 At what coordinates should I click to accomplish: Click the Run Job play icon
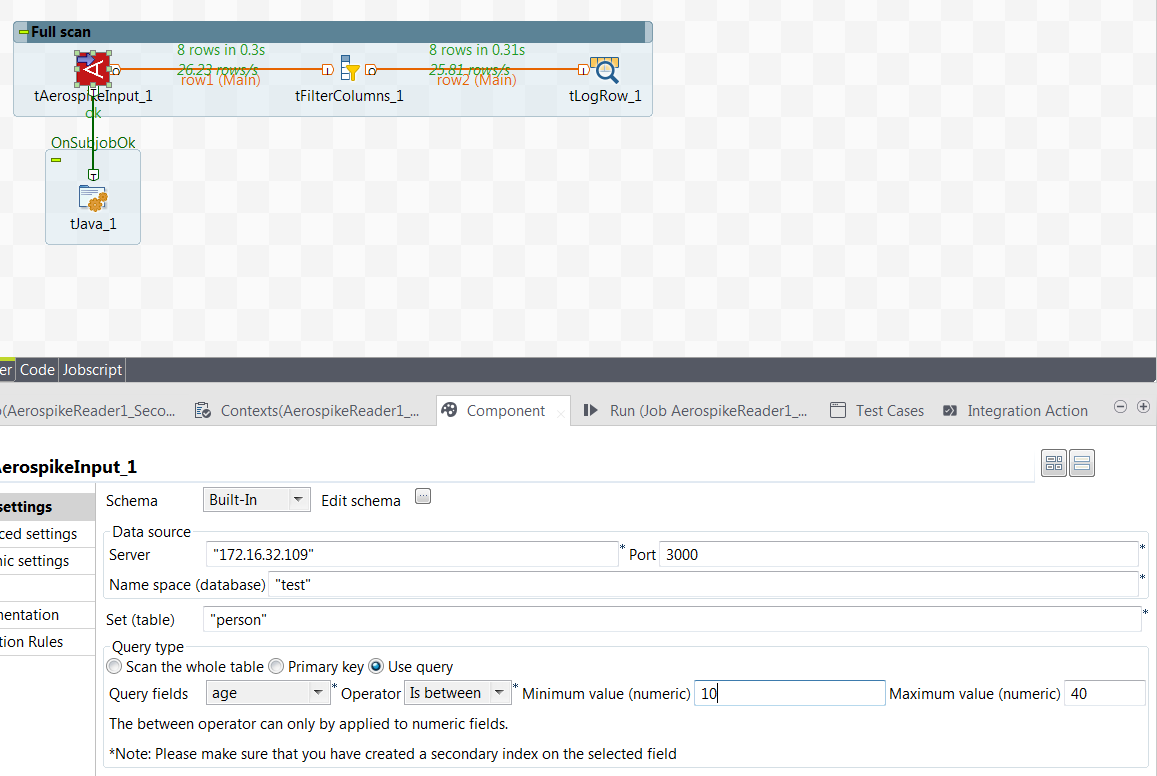590,410
